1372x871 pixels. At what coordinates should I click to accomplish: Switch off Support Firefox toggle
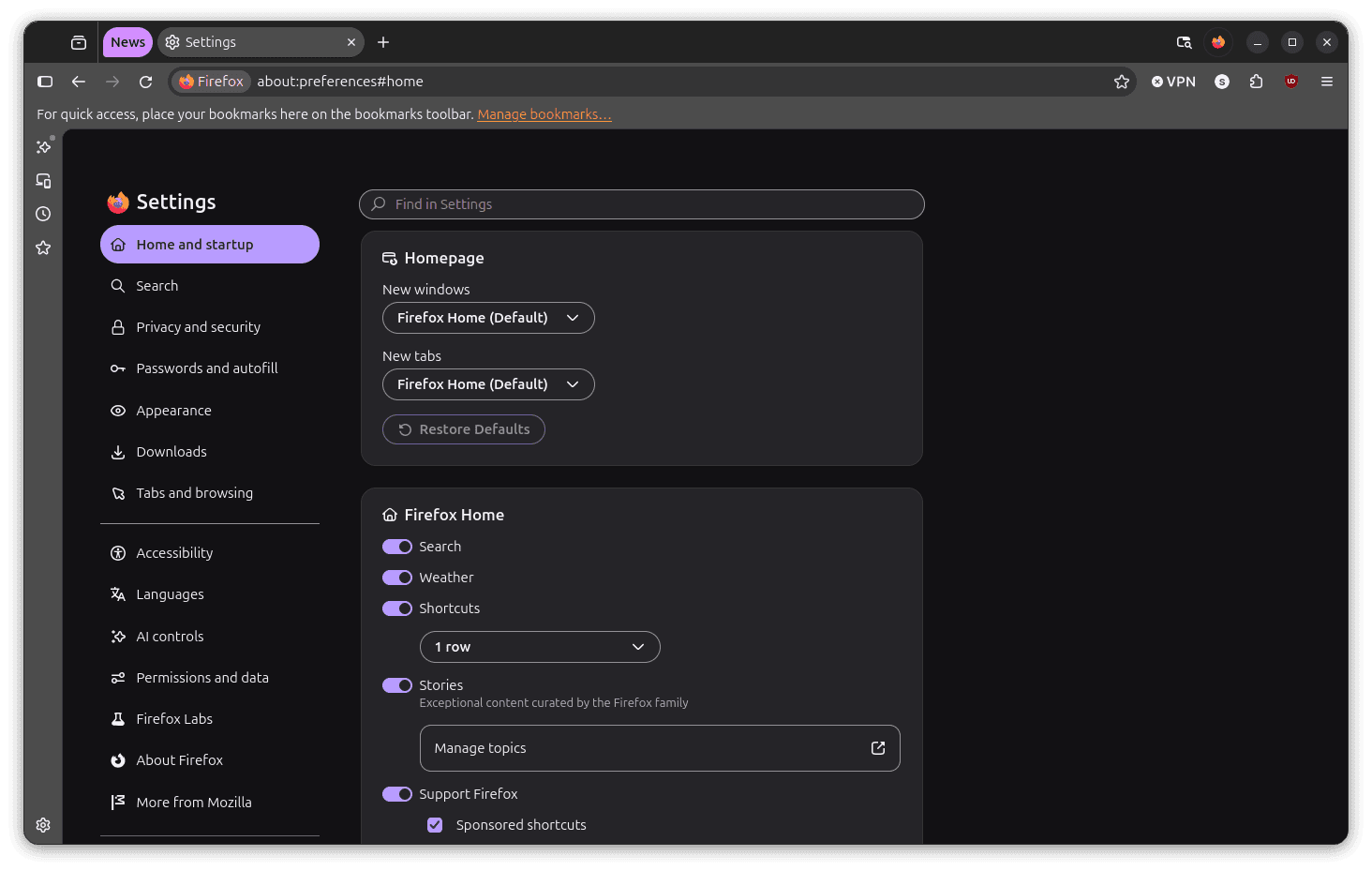pyautogui.click(x=397, y=794)
